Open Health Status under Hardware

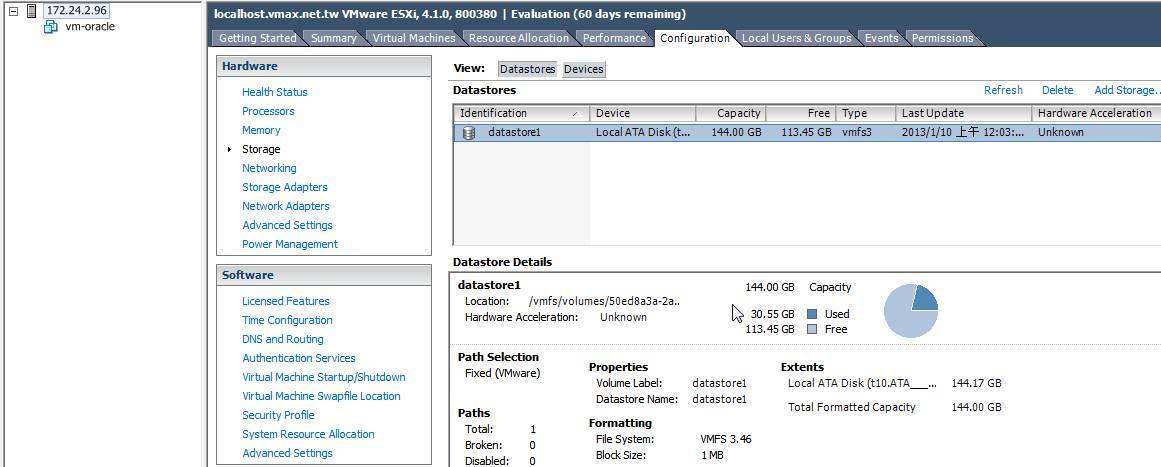point(275,92)
